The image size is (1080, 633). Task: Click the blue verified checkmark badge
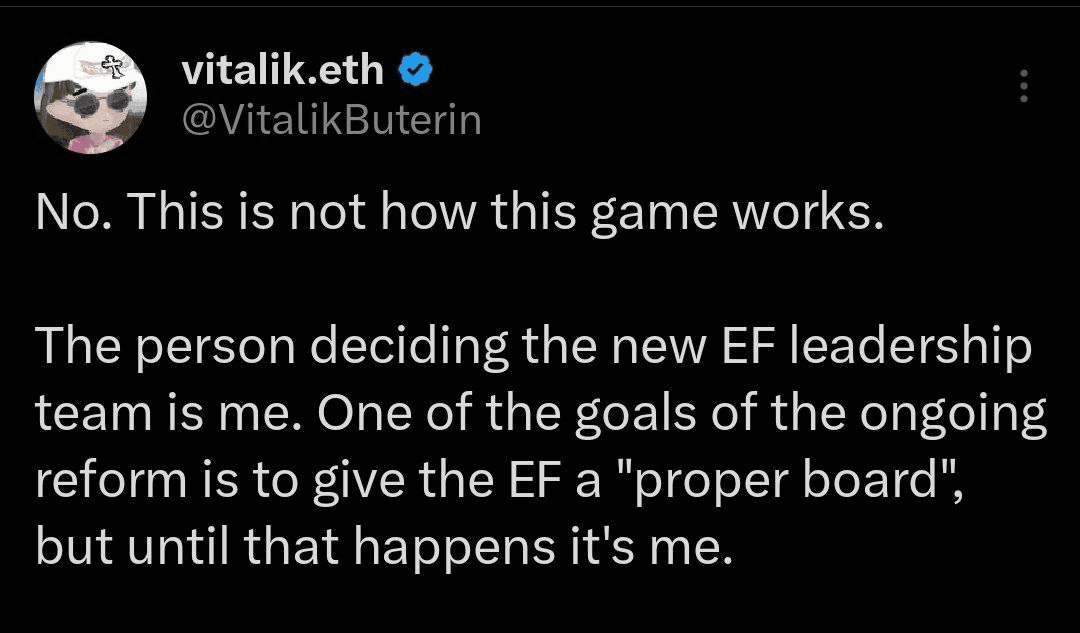(x=415, y=70)
